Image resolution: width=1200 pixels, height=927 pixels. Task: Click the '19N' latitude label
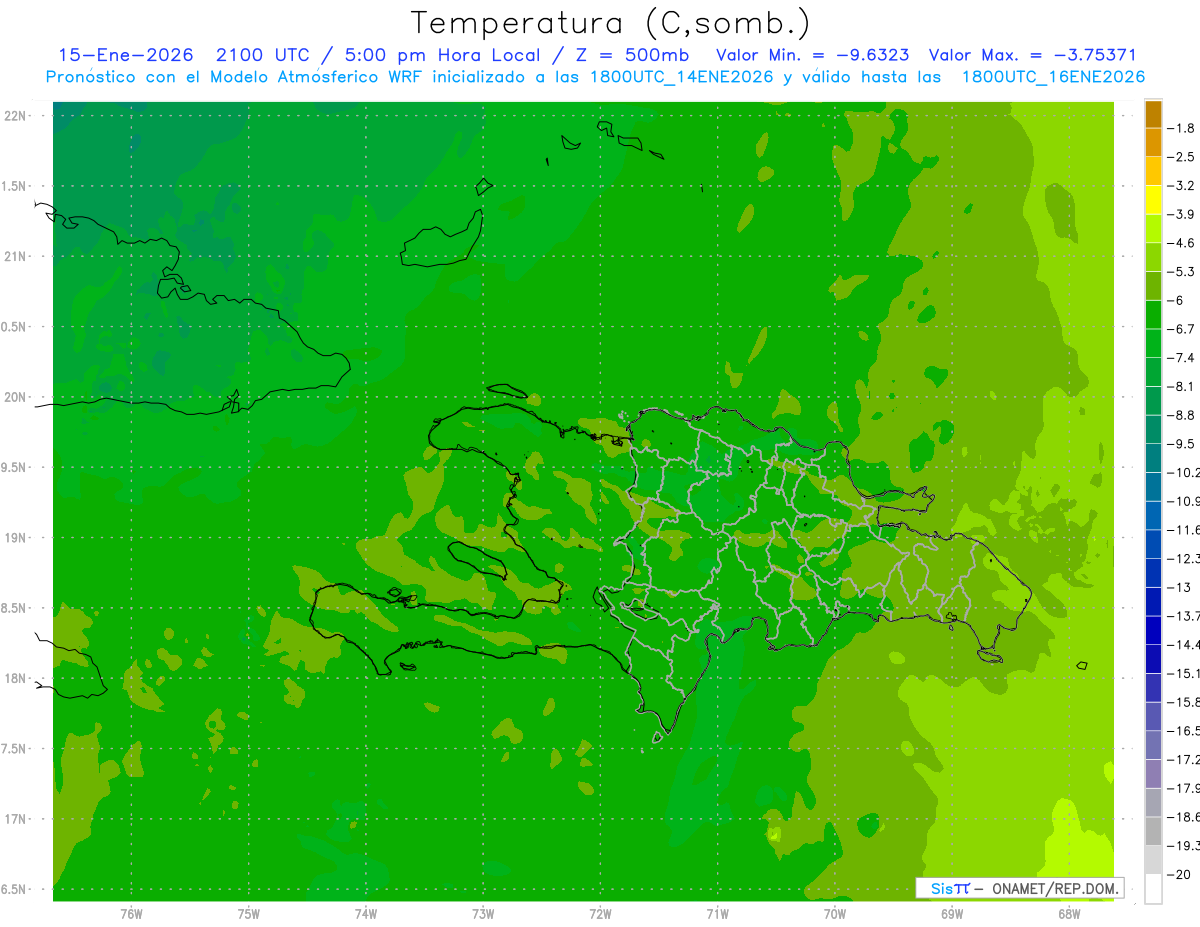pos(15,538)
